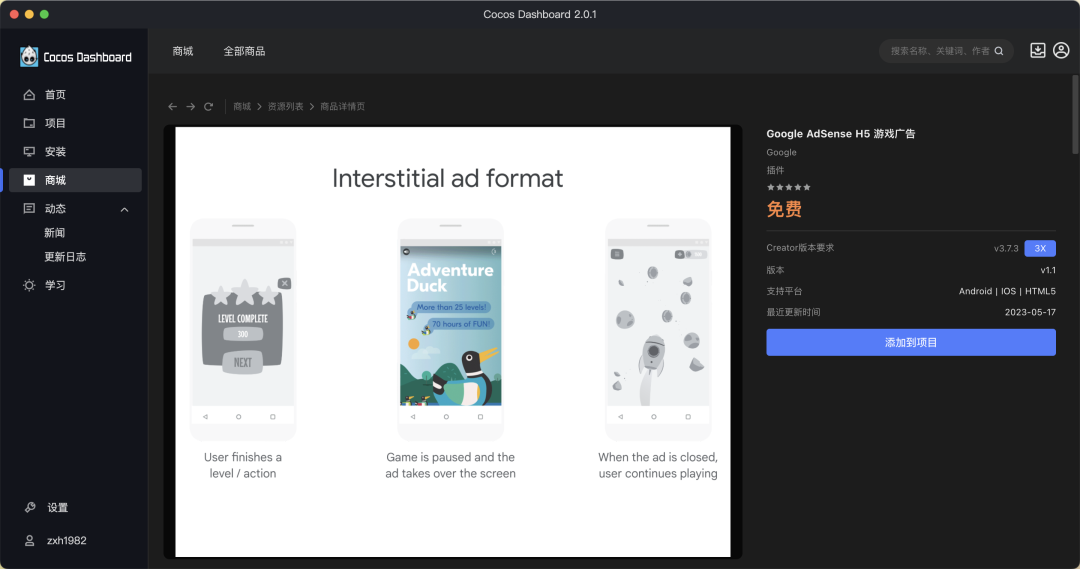This screenshot has height=569, width=1080.
Task: Click the Google publisher name
Action: 781,152
